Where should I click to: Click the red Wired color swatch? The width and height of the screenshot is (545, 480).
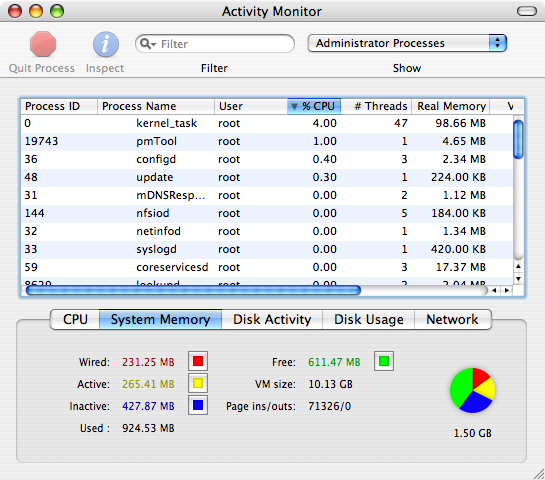pos(198,361)
